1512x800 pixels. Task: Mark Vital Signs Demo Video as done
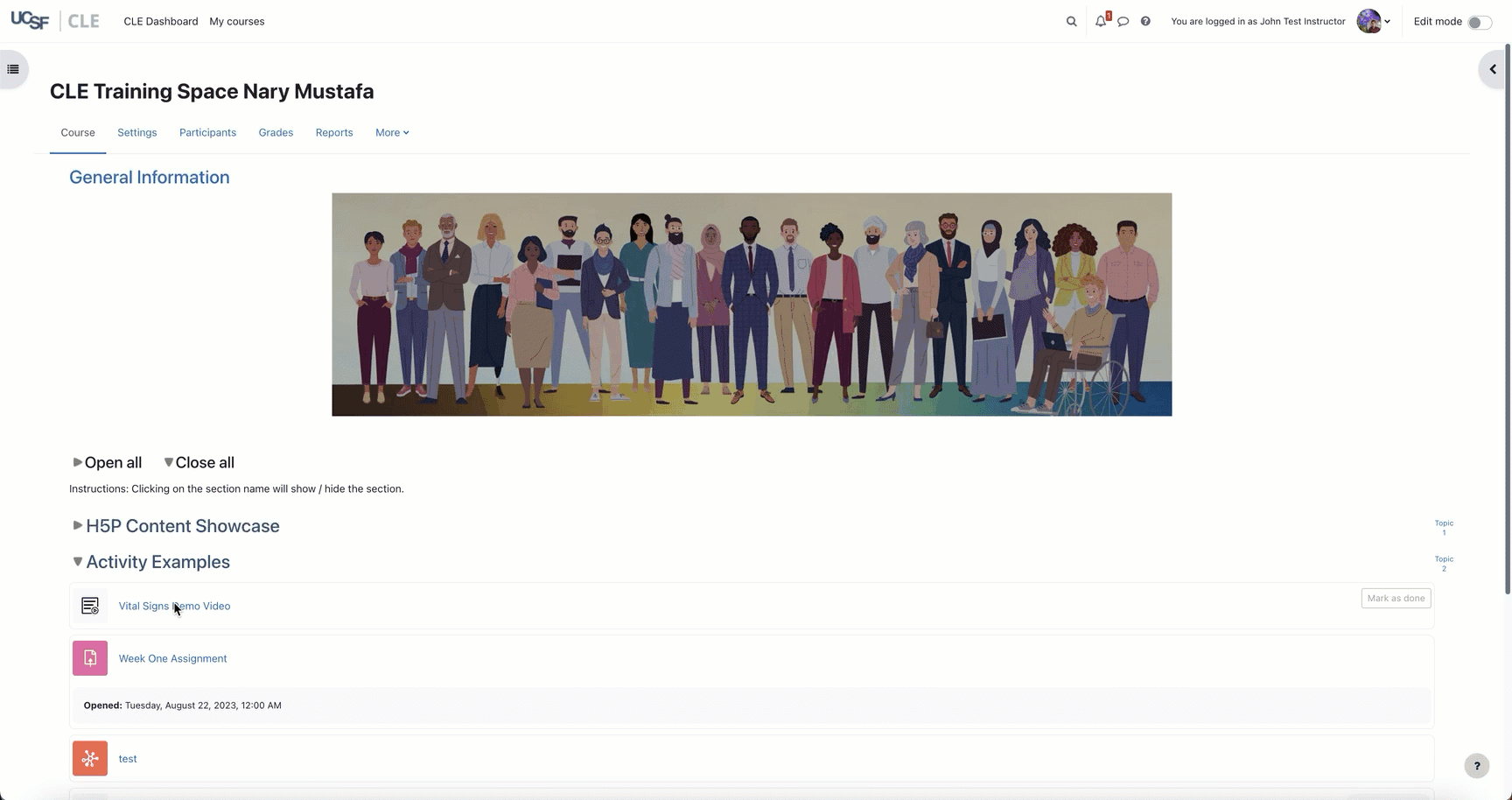coord(1396,599)
